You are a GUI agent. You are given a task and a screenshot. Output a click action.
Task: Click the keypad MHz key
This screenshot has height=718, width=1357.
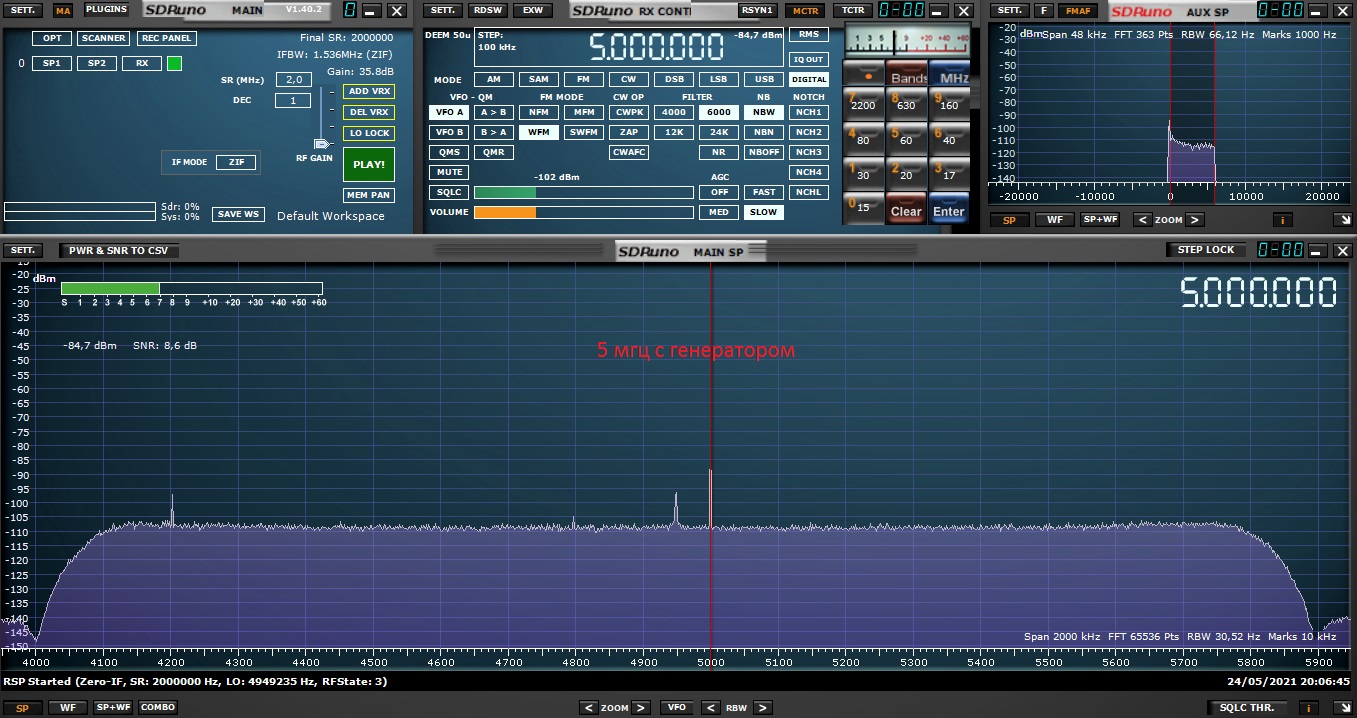point(951,74)
